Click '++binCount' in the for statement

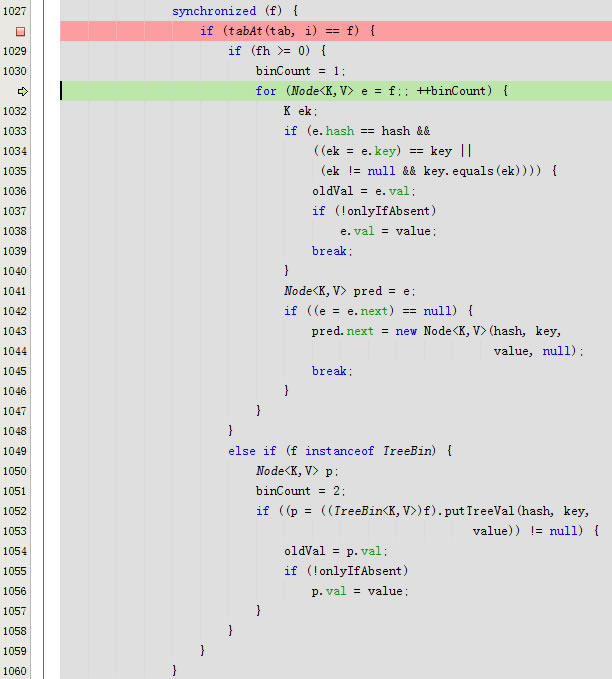coord(451,91)
